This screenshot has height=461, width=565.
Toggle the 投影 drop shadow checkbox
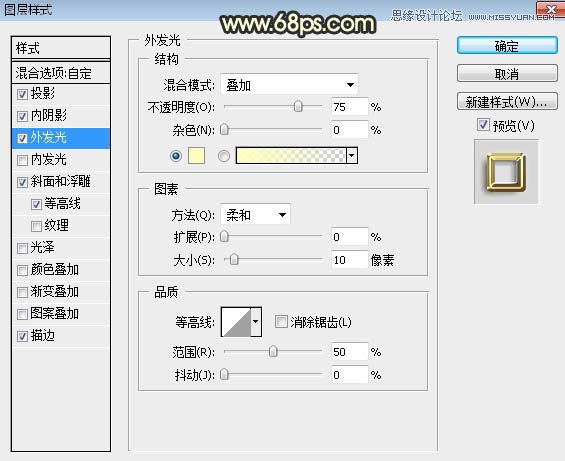tap(22, 94)
